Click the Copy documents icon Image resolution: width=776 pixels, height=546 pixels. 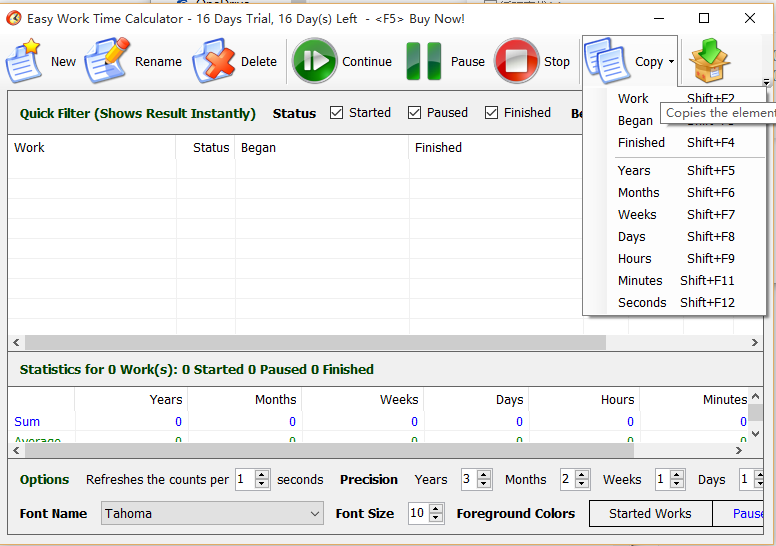(x=605, y=61)
